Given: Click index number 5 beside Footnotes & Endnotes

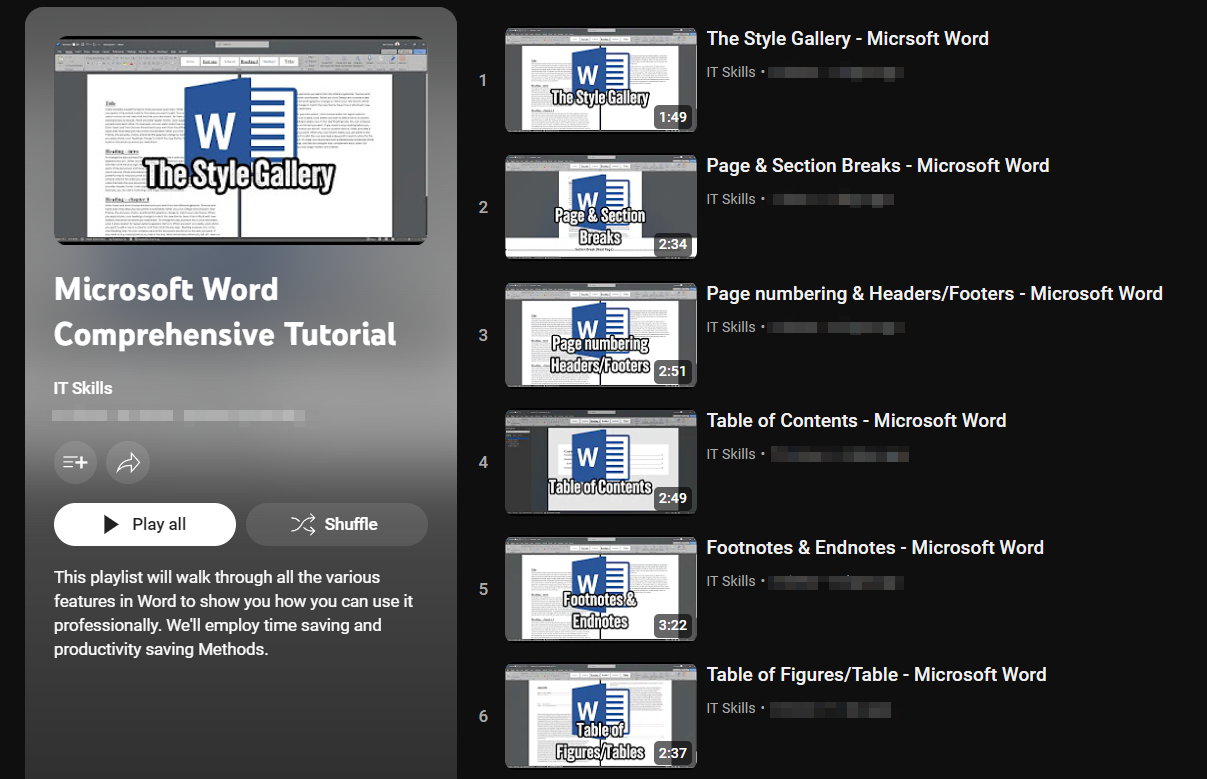Looking at the screenshot, I should tap(483, 590).
